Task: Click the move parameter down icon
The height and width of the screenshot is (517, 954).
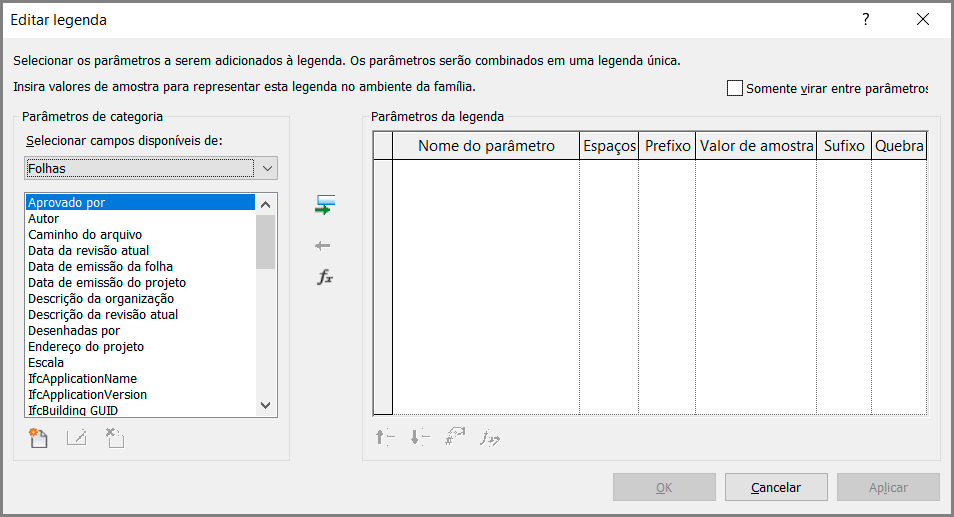Action: click(419, 437)
